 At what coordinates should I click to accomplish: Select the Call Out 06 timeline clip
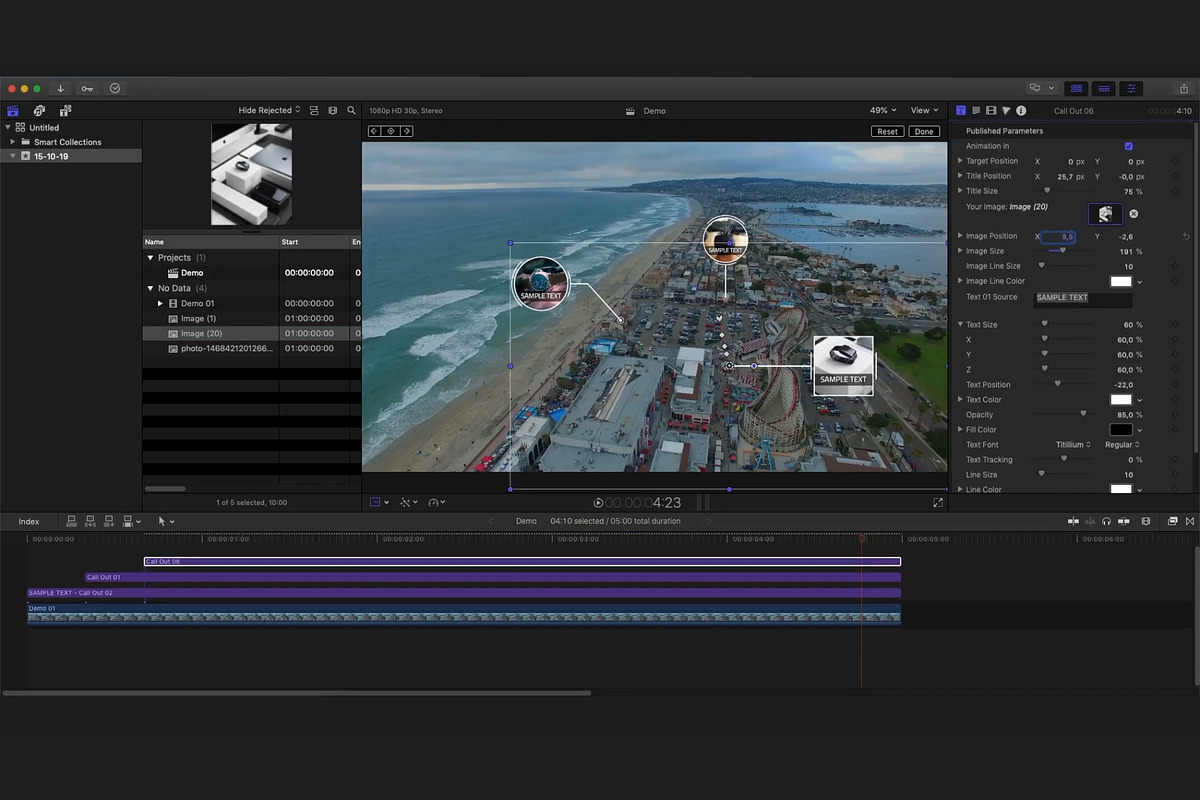[522, 562]
